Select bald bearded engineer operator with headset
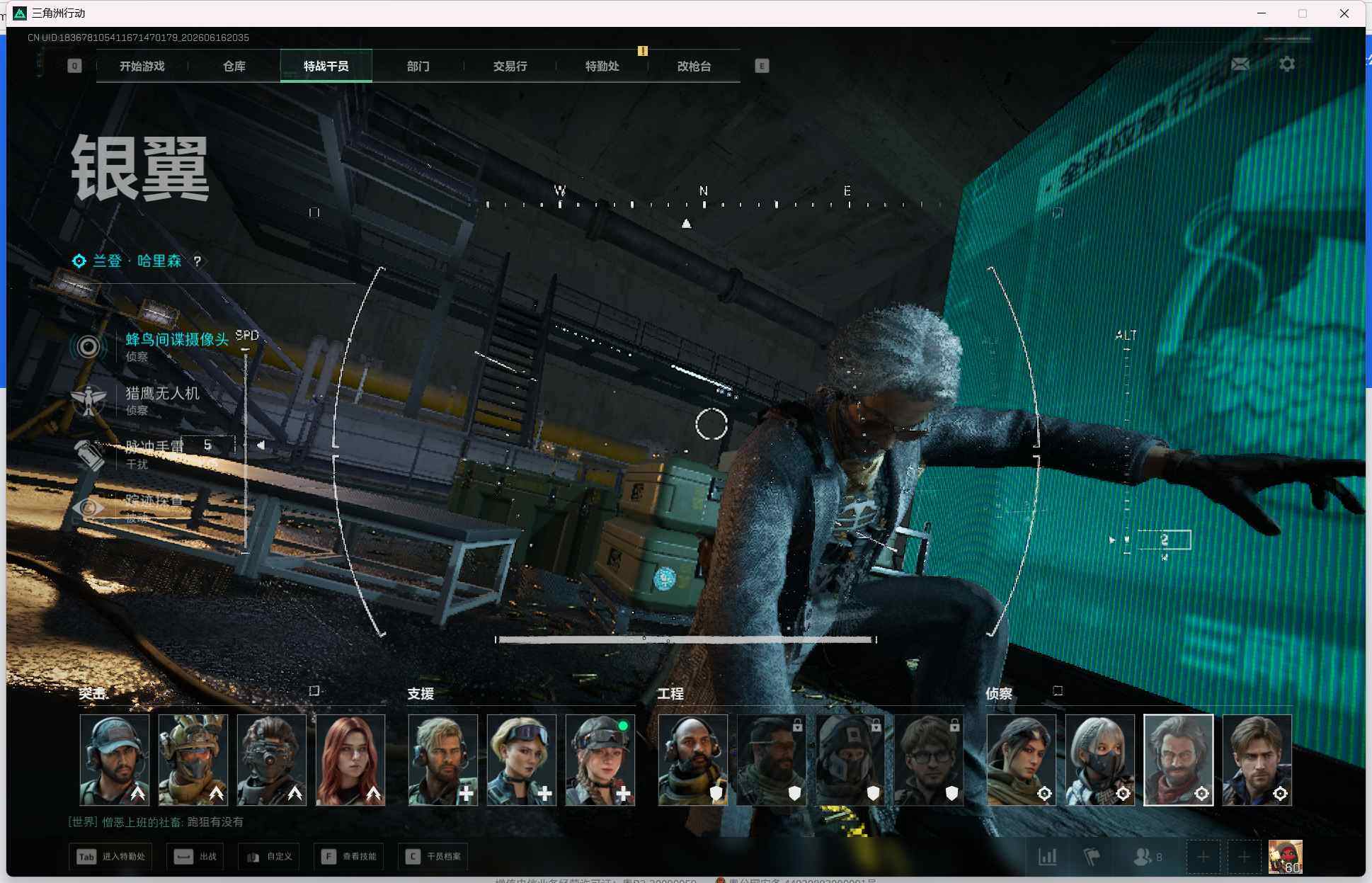The height and width of the screenshot is (883, 1372). point(693,760)
